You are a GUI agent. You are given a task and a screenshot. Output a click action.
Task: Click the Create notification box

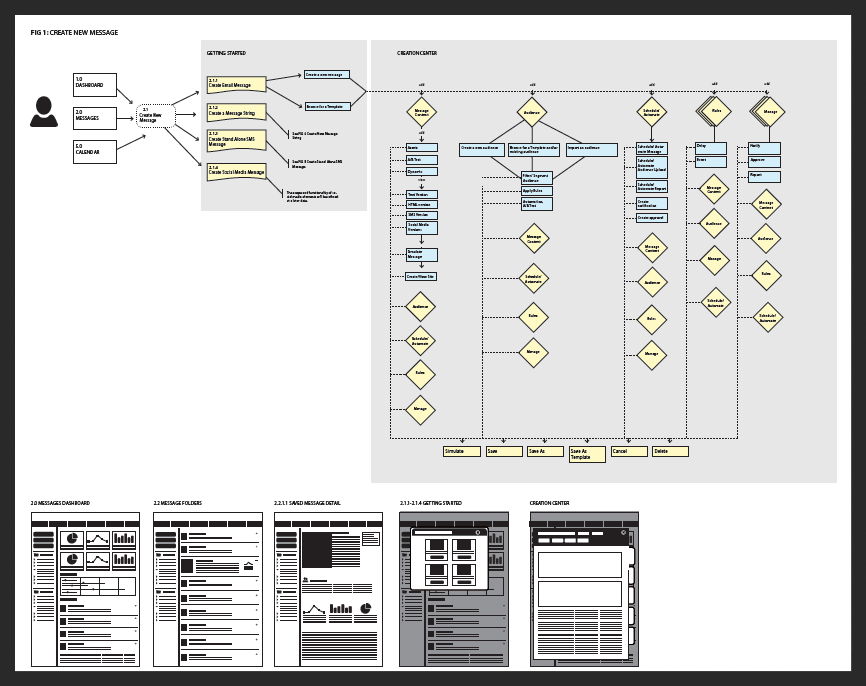(652, 204)
